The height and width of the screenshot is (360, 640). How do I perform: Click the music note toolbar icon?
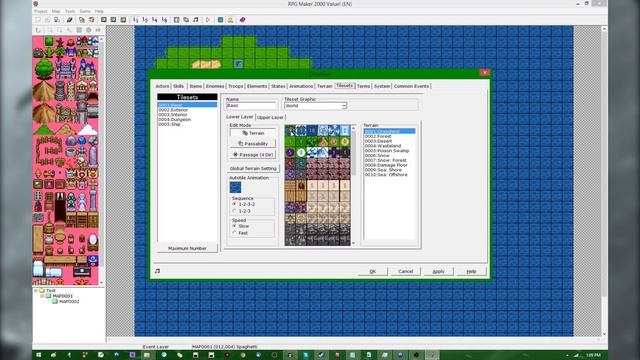click(x=196, y=20)
